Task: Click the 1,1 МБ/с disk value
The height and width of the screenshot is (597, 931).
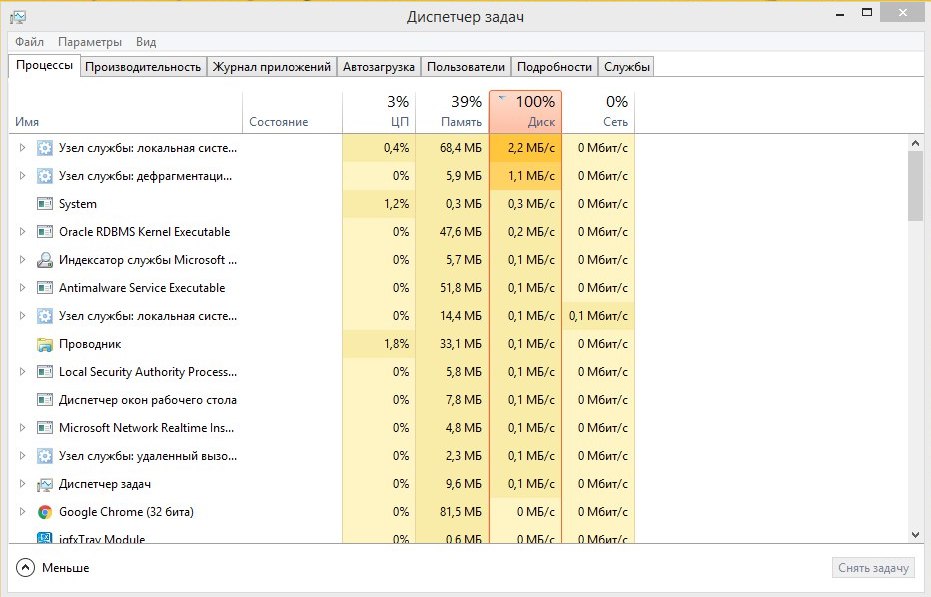Action: coord(531,176)
